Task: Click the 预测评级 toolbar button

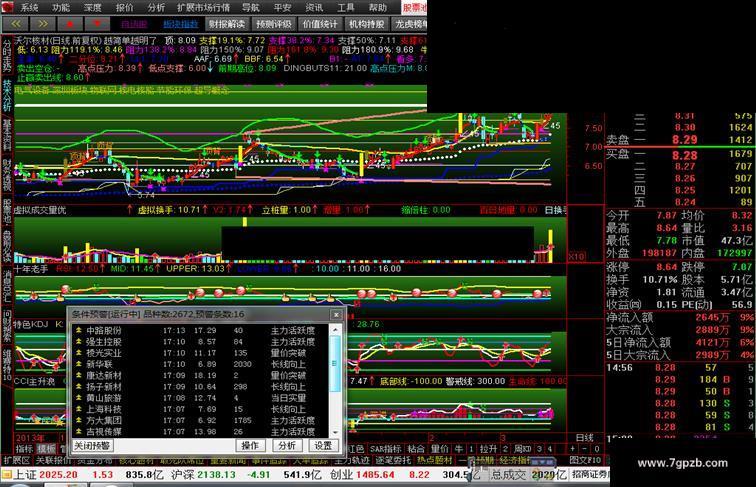Action: tap(273, 24)
